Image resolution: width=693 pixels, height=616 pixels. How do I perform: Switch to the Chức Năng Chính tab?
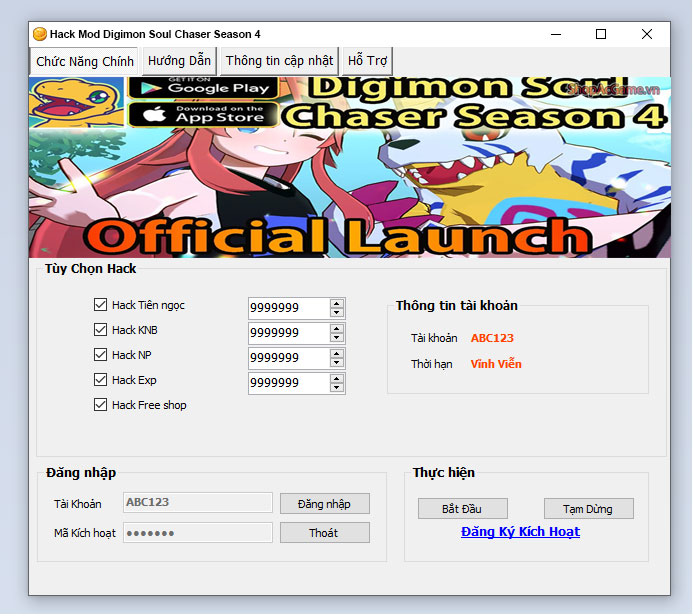click(x=84, y=61)
